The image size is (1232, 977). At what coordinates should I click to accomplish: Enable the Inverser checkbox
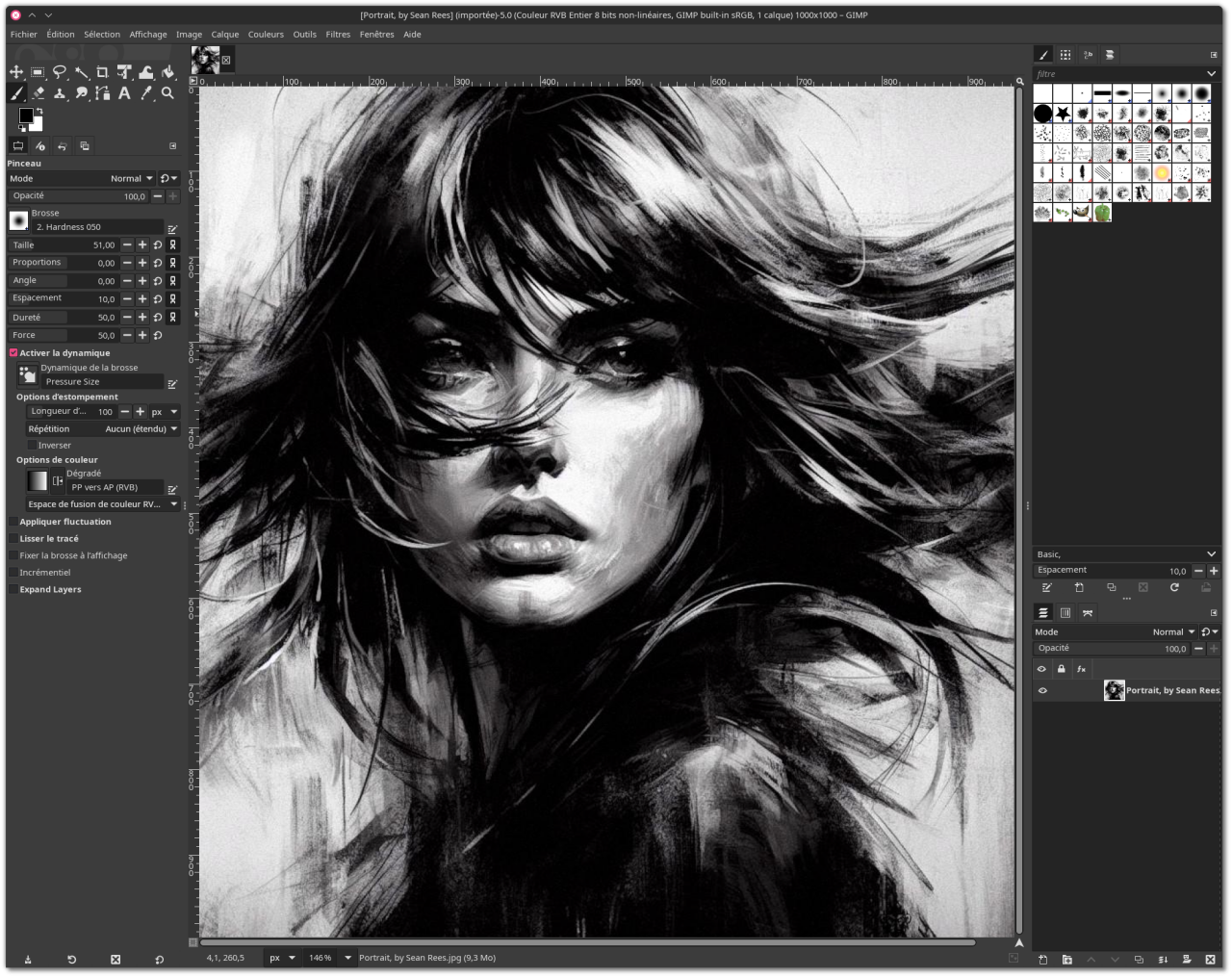[x=32, y=446]
